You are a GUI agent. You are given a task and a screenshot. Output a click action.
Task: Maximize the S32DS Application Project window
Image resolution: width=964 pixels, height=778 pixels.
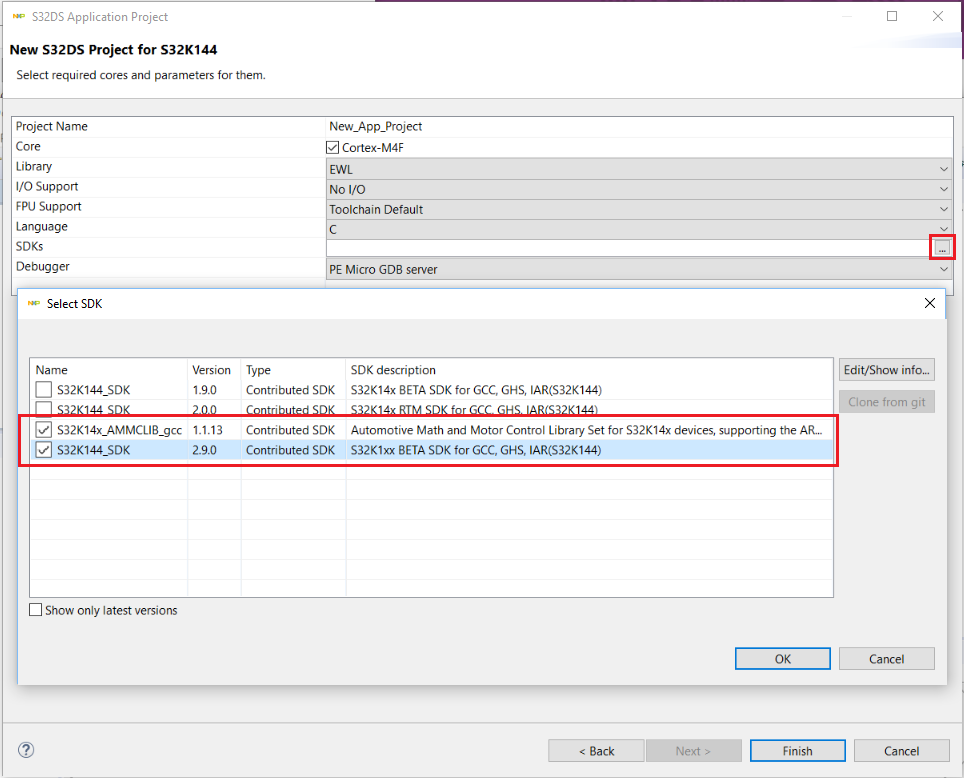coord(892,16)
